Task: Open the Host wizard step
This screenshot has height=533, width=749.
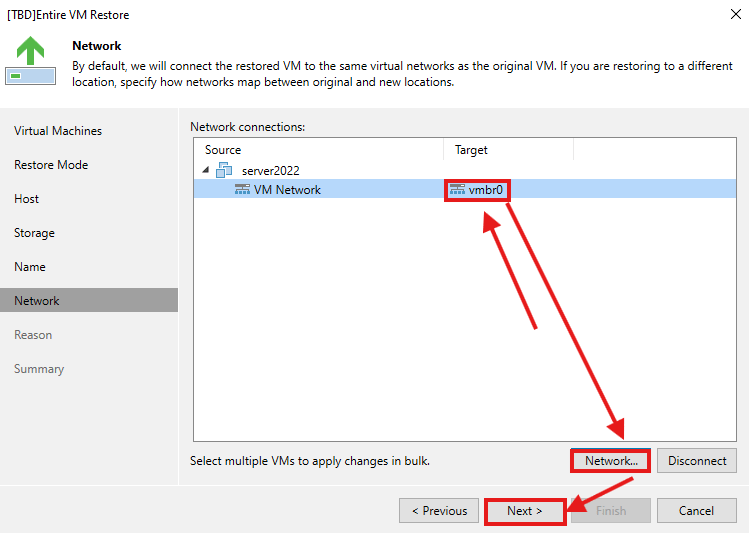Action: click(x=27, y=199)
